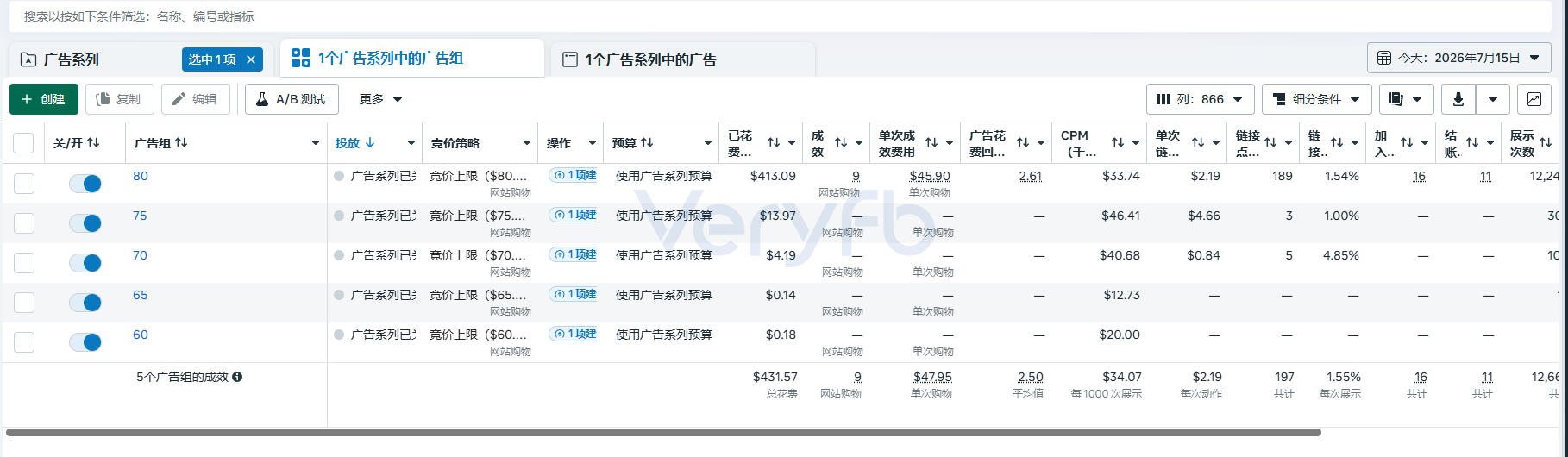The height and width of the screenshot is (457, 1568).
Task: Click the 1项建议 badge in row 60
Action: [x=574, y=334]
